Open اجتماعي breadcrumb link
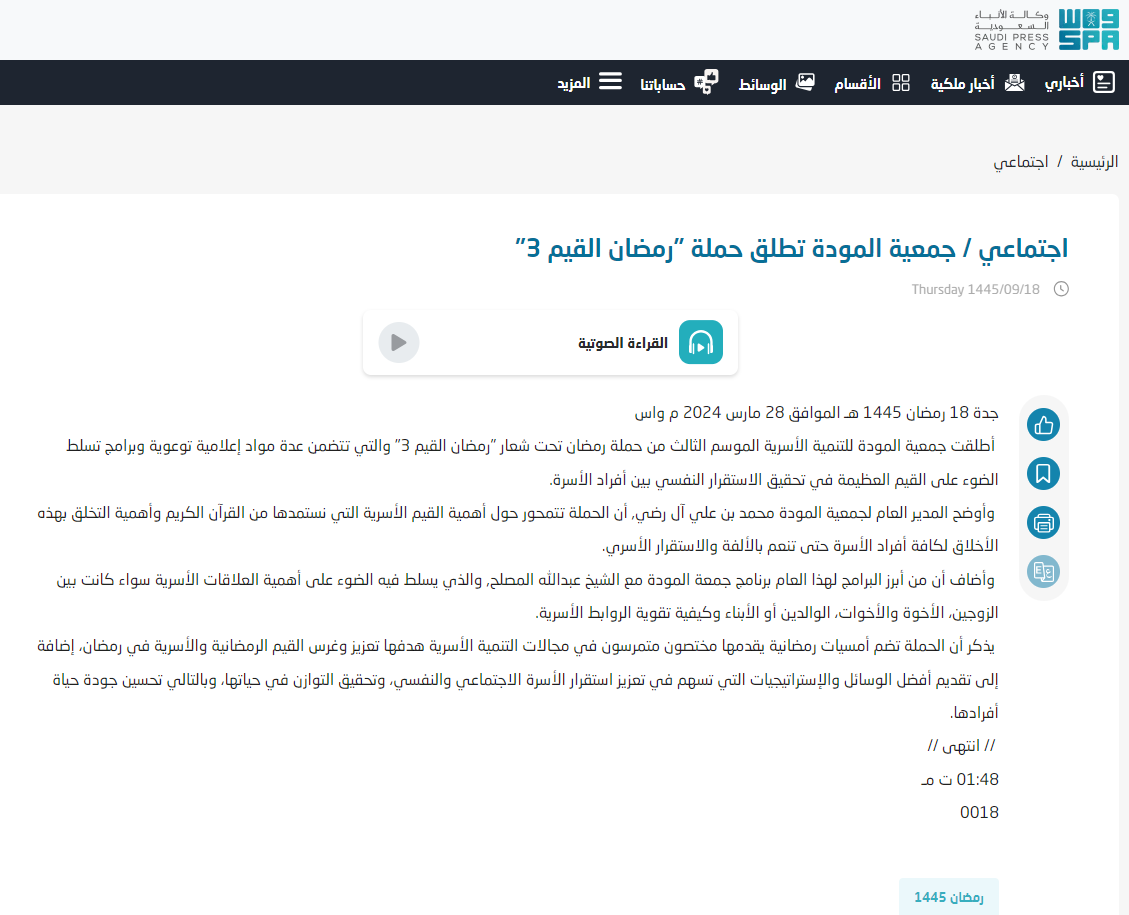 click(x=1020, y=163)
